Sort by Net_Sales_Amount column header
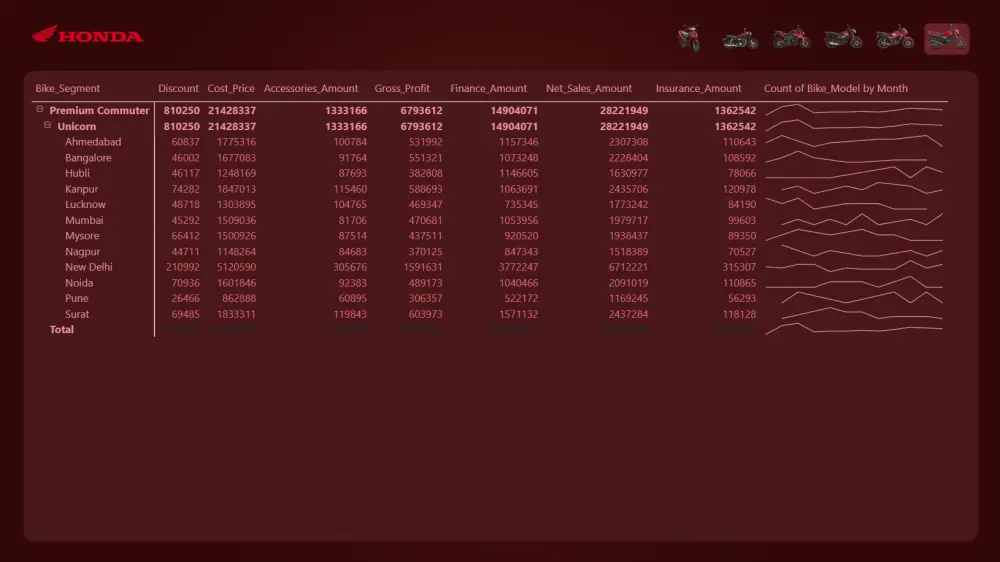This screenshot has height=562, width=1000. [589, 88]
